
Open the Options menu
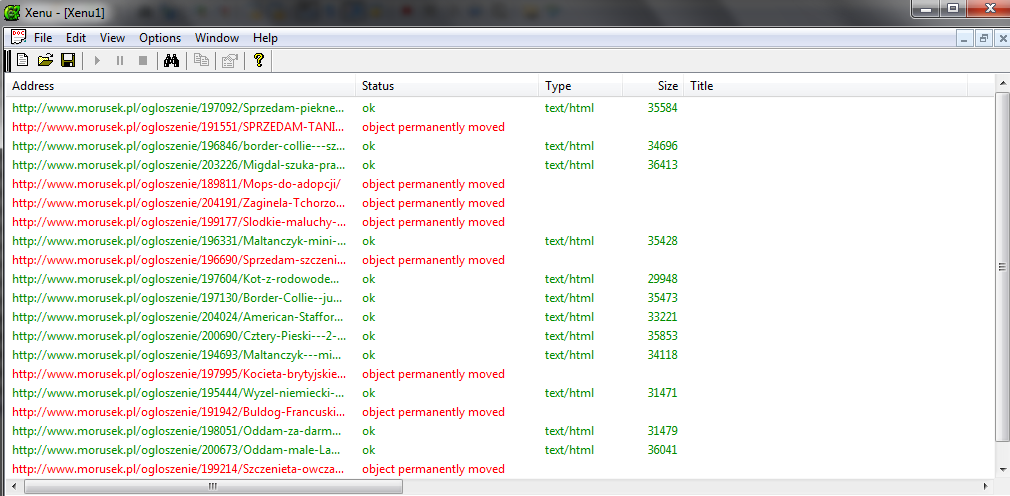(x=160, y=38)
